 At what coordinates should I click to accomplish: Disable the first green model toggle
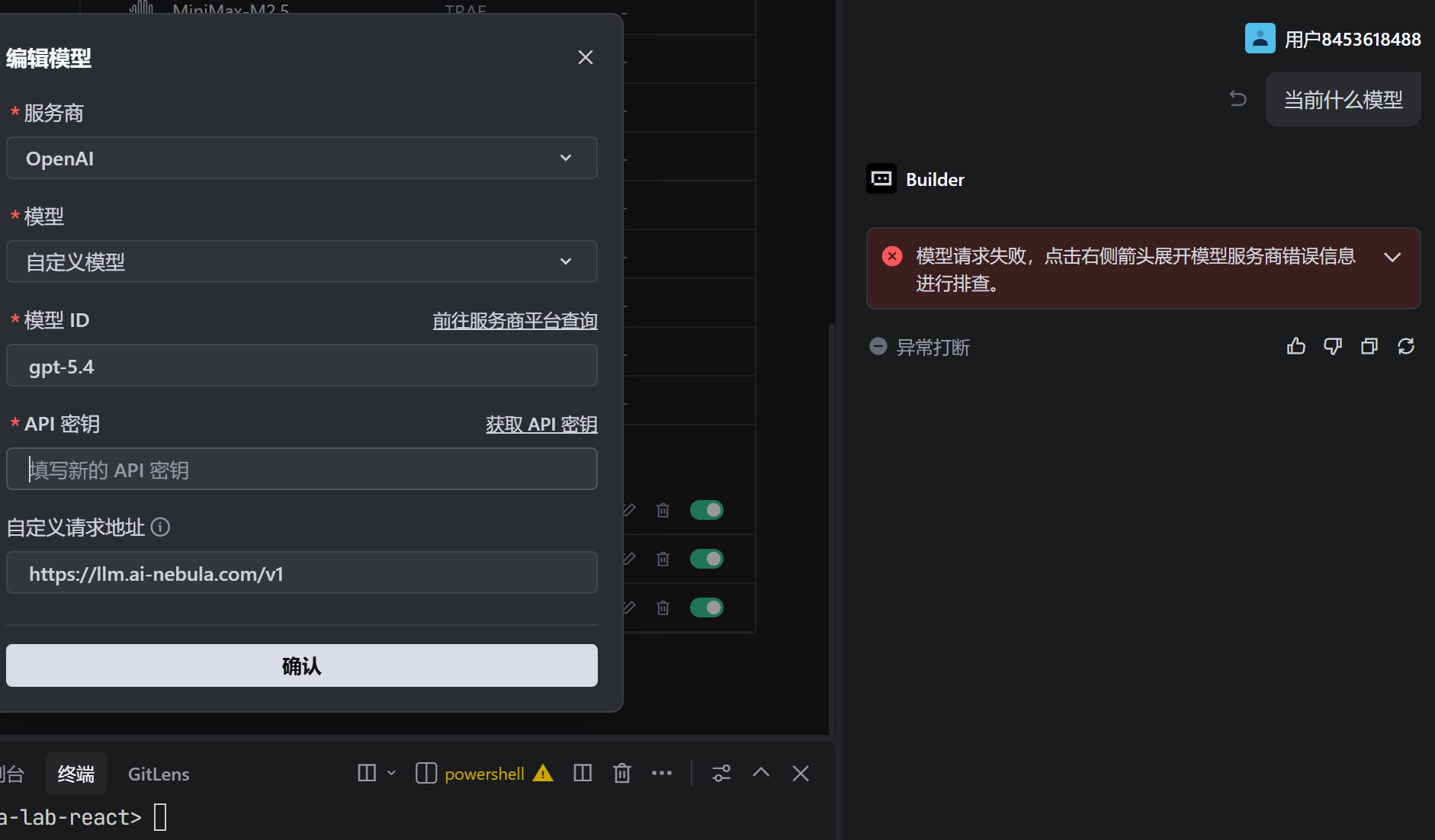[707, 510]
